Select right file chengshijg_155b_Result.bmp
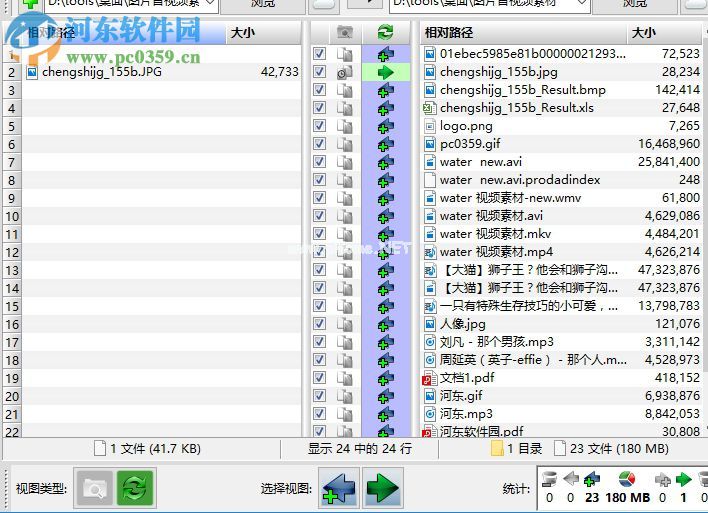 522,90
